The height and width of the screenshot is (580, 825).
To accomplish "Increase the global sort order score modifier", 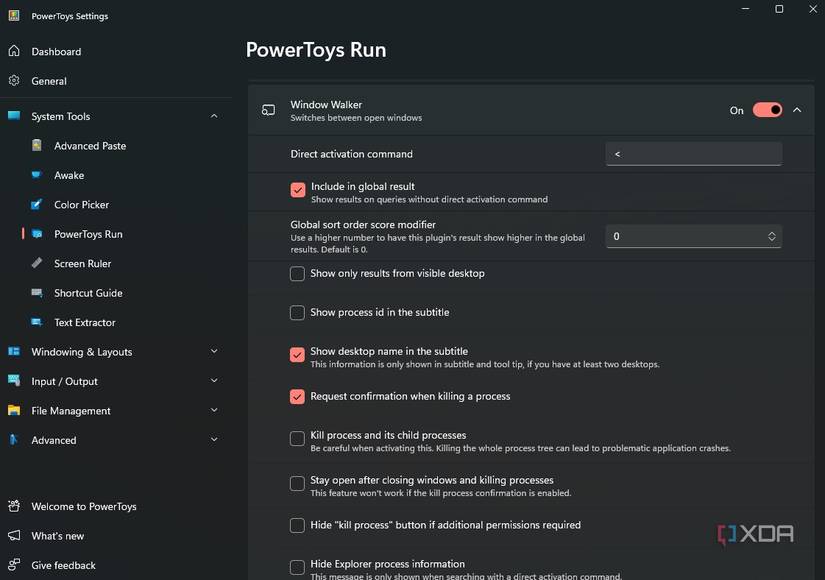I will (x=770, y=232).
